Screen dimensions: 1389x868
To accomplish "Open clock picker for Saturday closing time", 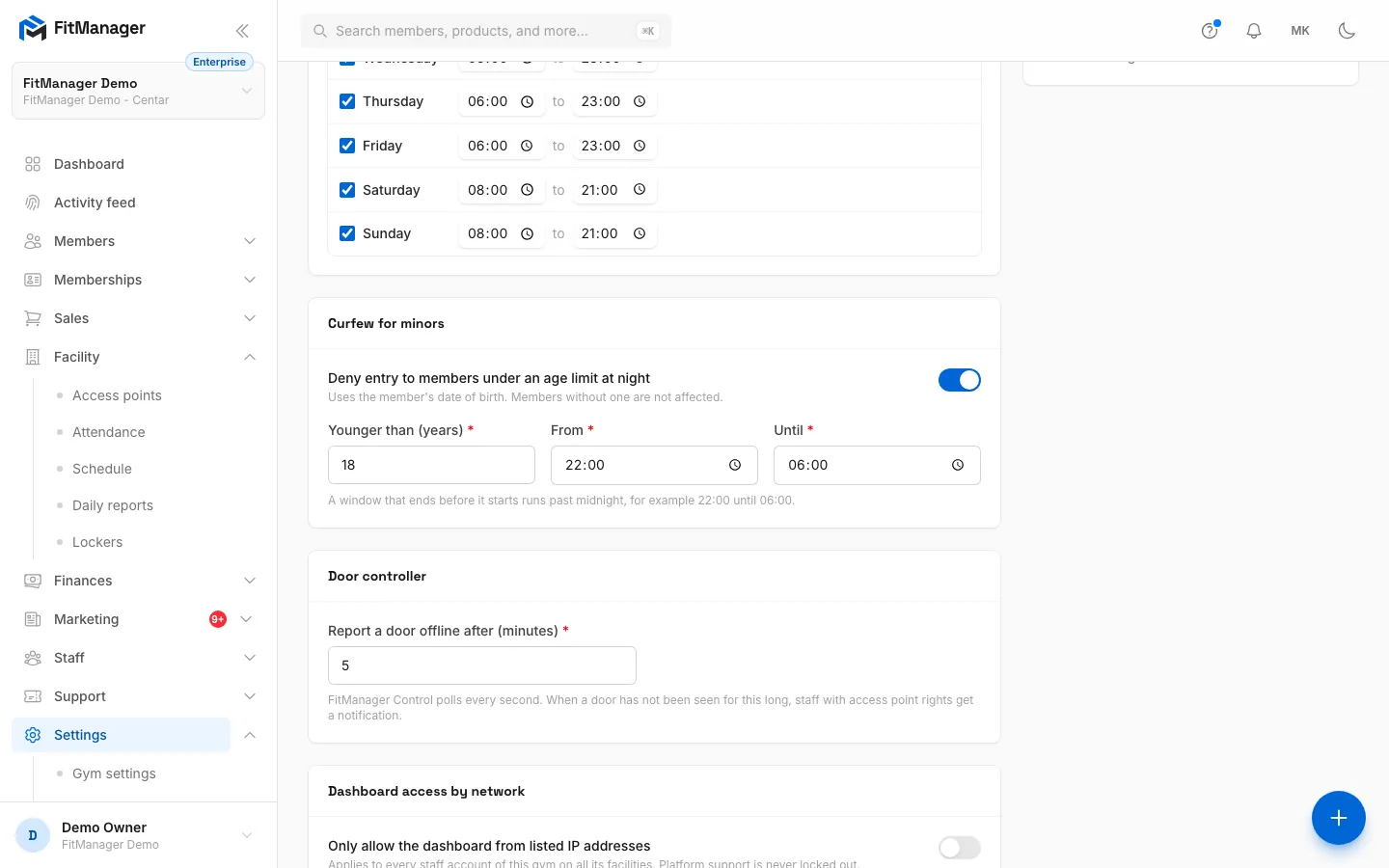I will pos(640,190).
